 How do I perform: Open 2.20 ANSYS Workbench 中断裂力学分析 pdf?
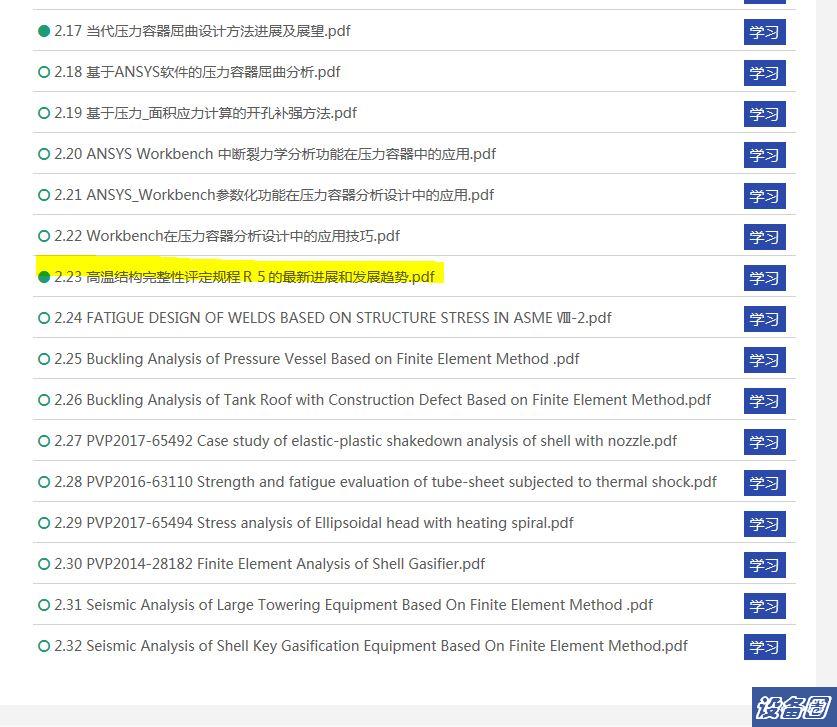pos(275,154)
